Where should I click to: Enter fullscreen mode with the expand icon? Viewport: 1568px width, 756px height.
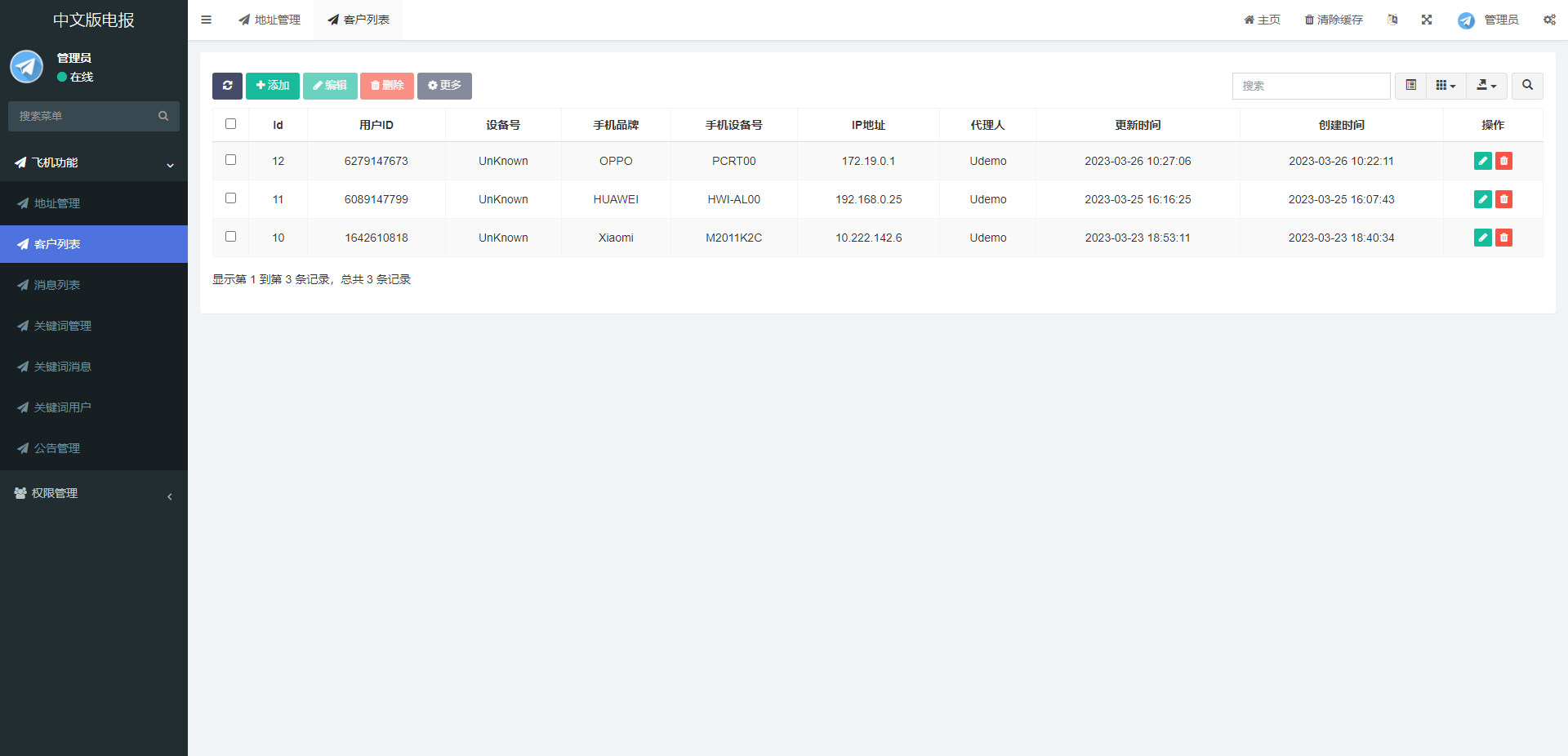click(1427, 20)
